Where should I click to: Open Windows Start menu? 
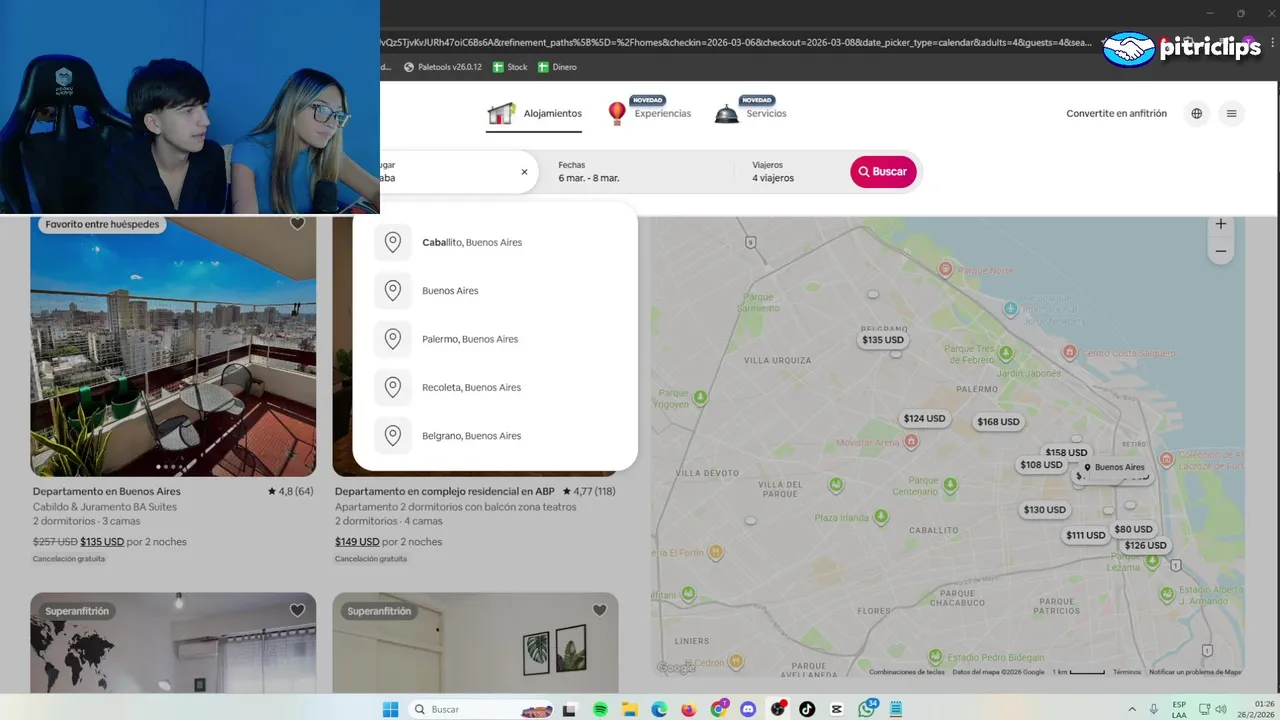click(x=390, y=709)
